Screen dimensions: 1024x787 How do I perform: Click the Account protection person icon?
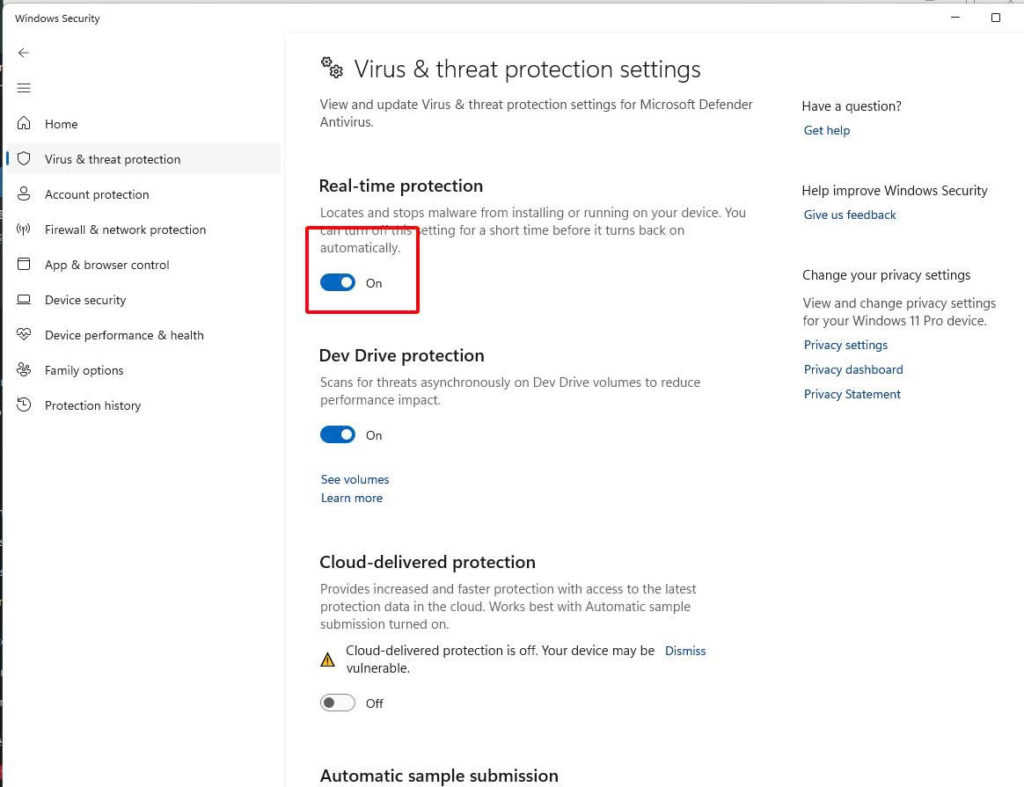point(24,194)
